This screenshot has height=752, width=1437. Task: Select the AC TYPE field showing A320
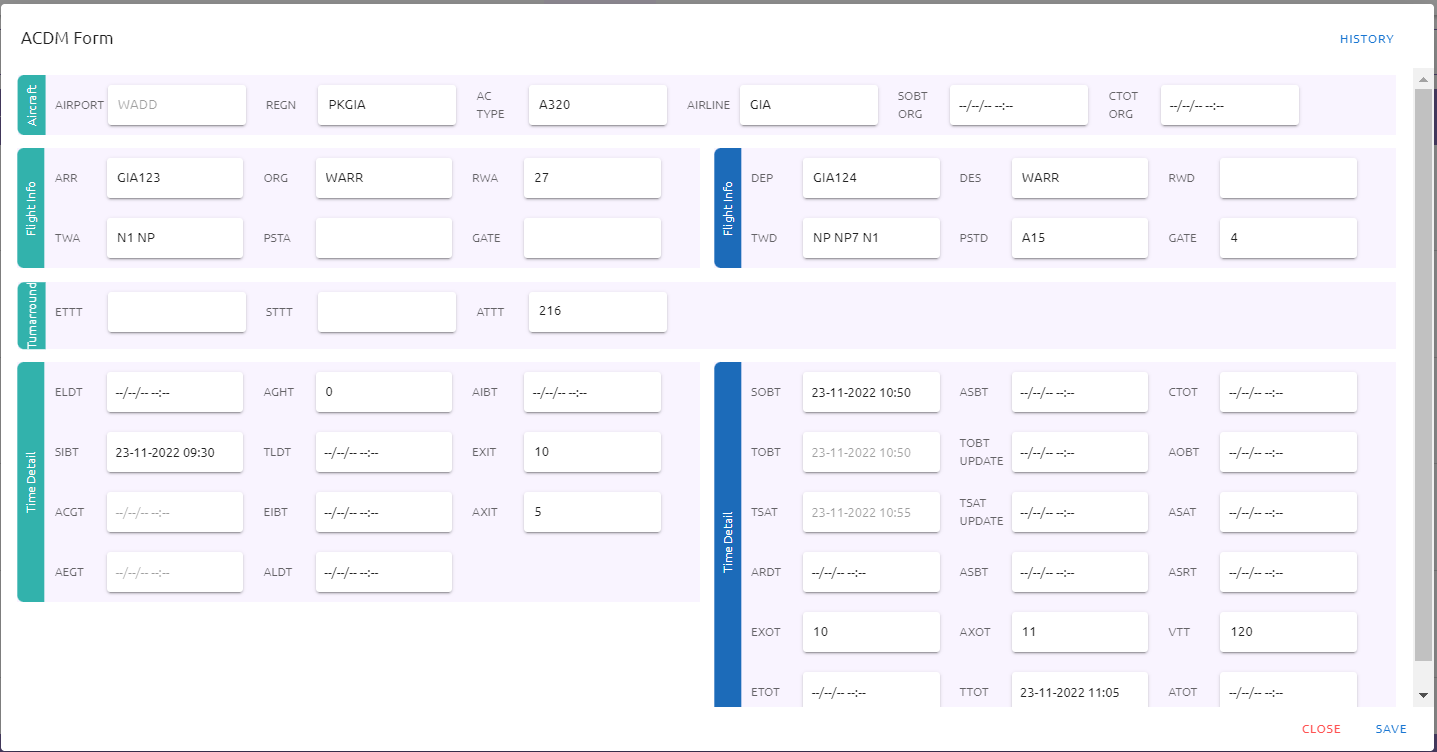[x=597, y=104]
